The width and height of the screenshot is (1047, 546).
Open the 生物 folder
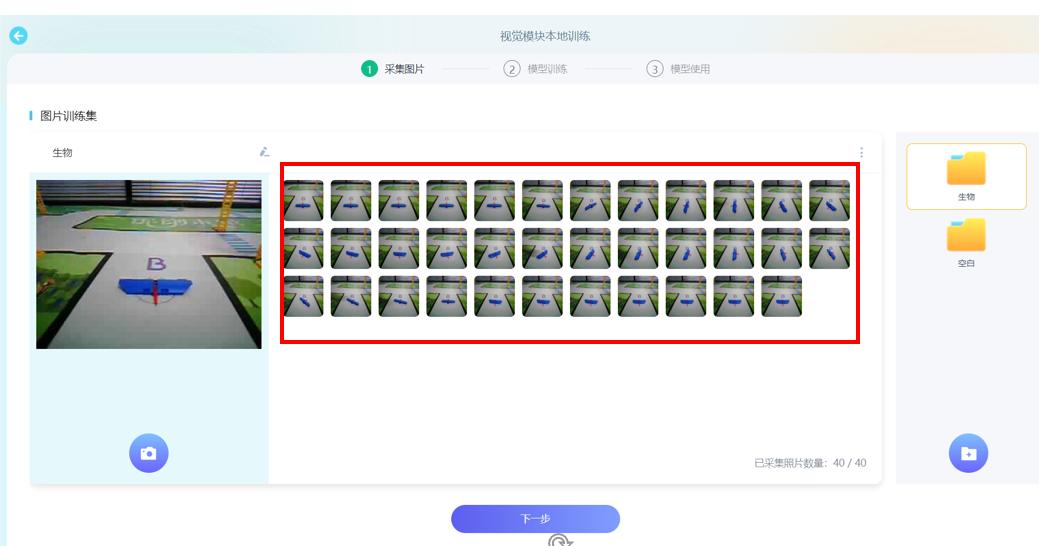click(966, 176)
